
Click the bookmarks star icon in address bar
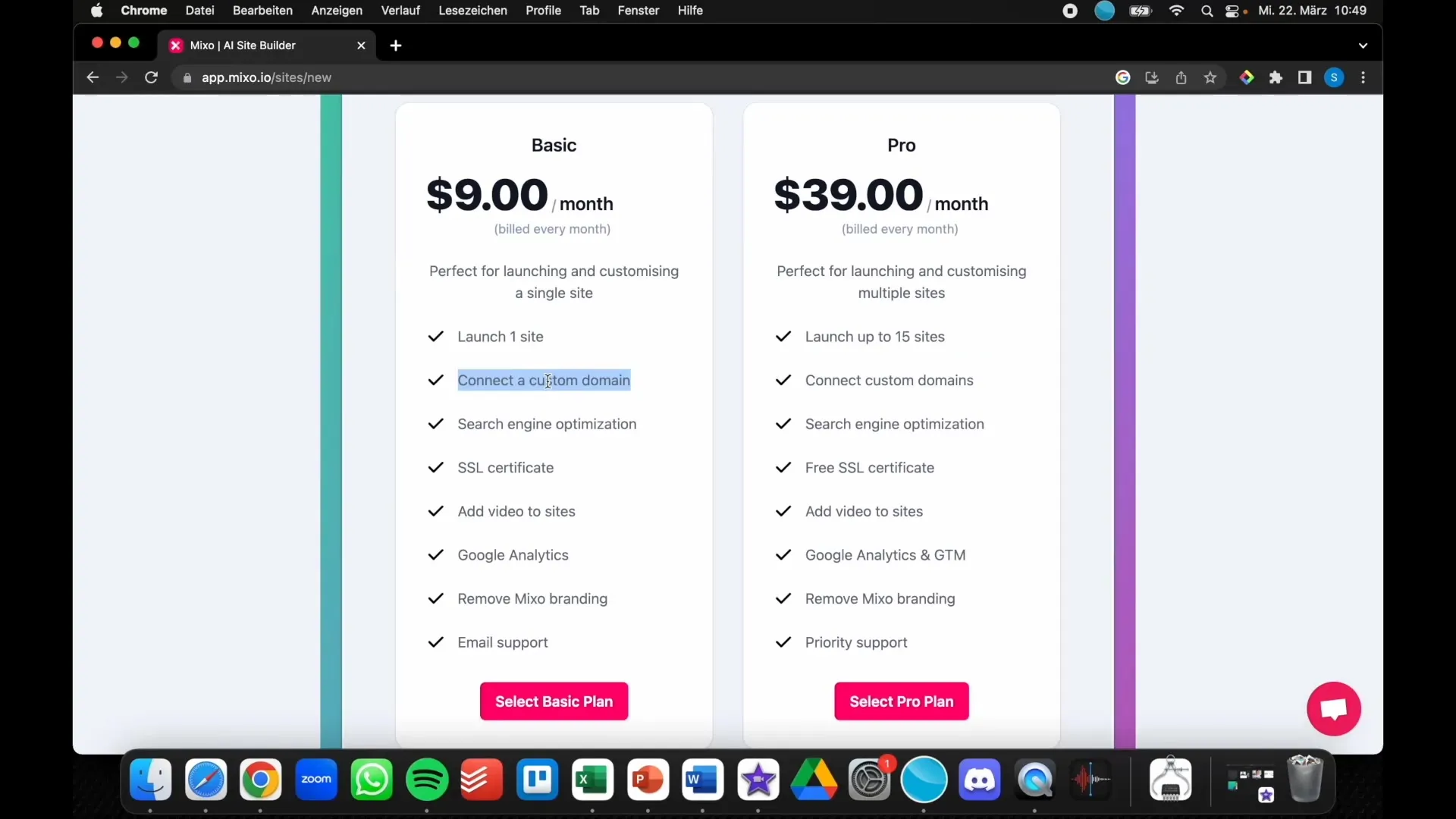coord(1210,77)
